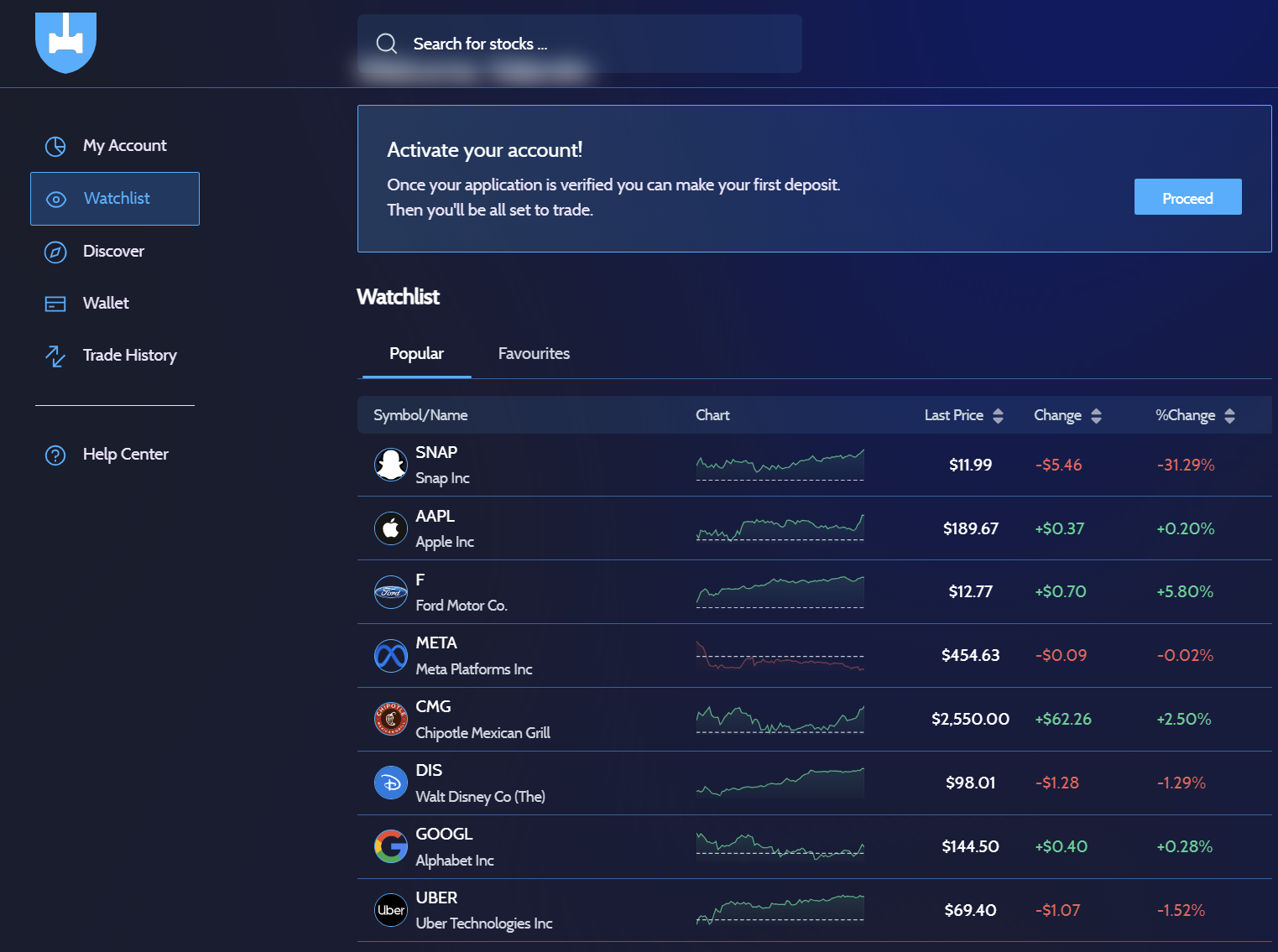Click the Watchlist eye icon
Image resolution: width=1278 pixels, height=952 pixels.
pyautogui.click(x=56, y=200)
